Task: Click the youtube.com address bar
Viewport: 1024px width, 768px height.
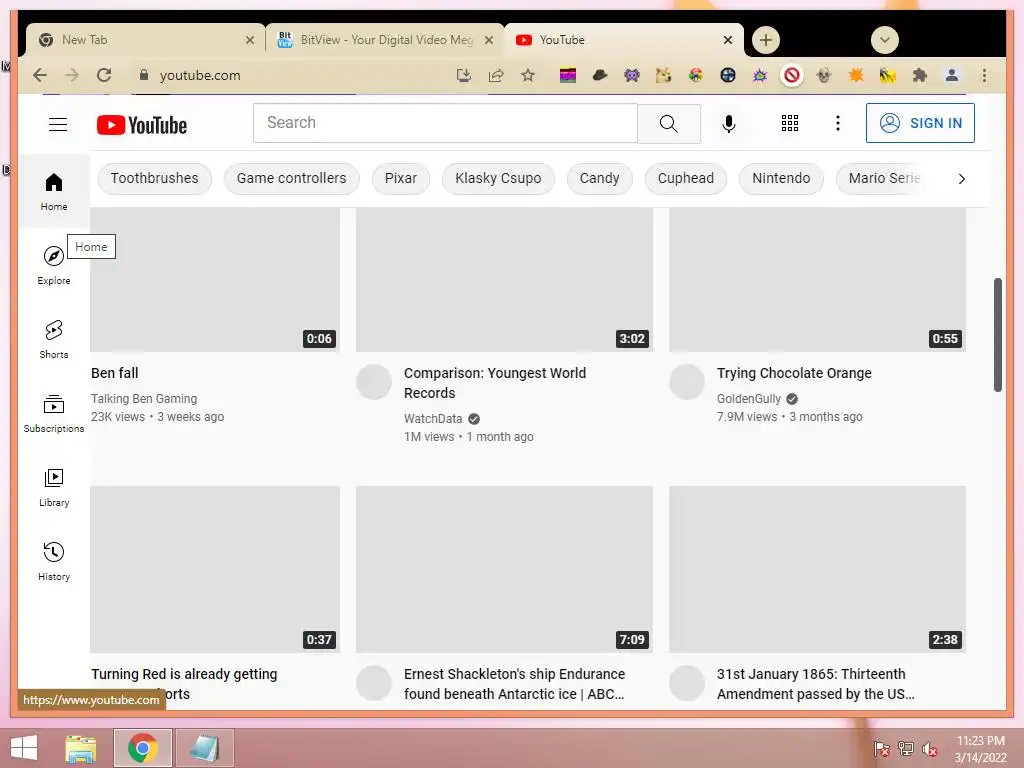Action: click(200, 75)
